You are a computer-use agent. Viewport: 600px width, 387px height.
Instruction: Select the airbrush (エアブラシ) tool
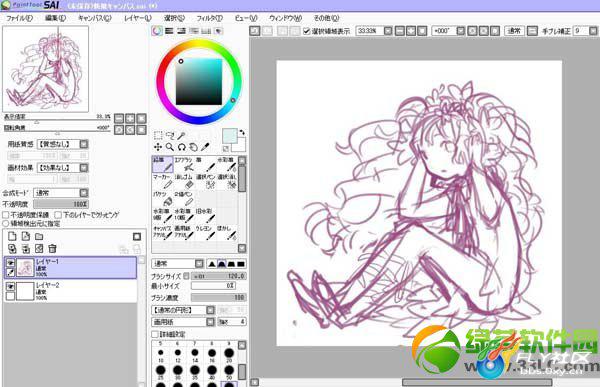[x=184, y=164]
